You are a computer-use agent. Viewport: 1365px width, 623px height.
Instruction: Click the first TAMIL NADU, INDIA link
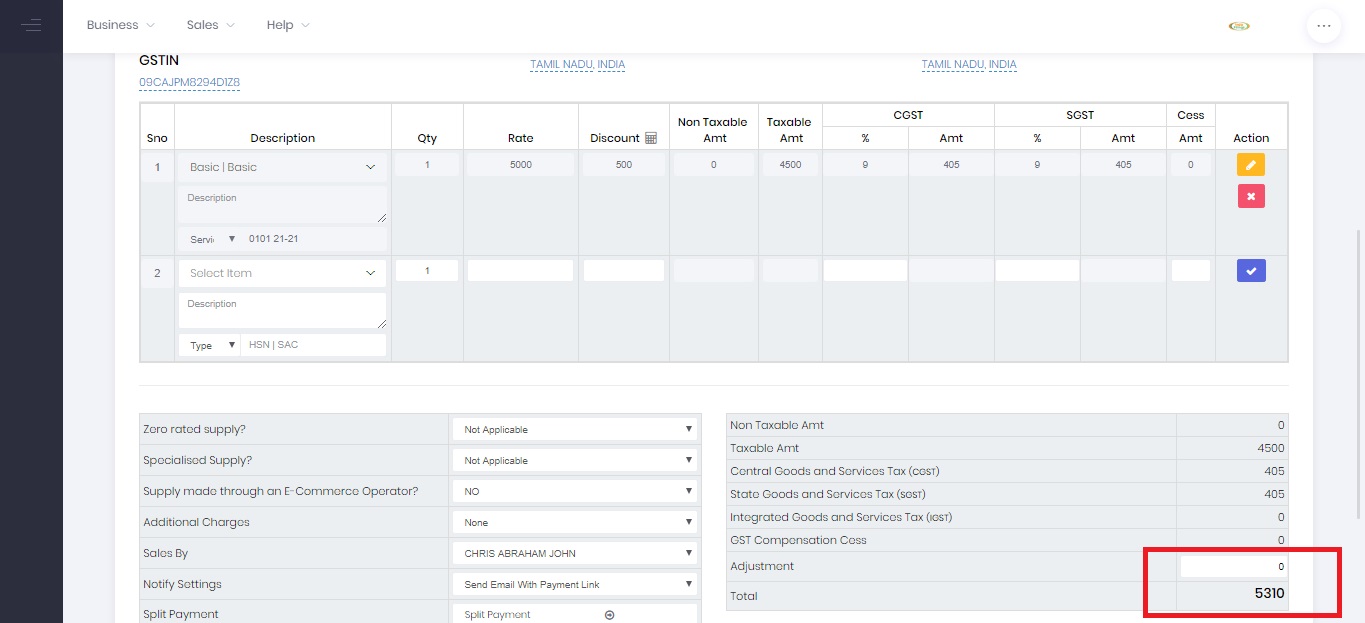coord(577,65)
